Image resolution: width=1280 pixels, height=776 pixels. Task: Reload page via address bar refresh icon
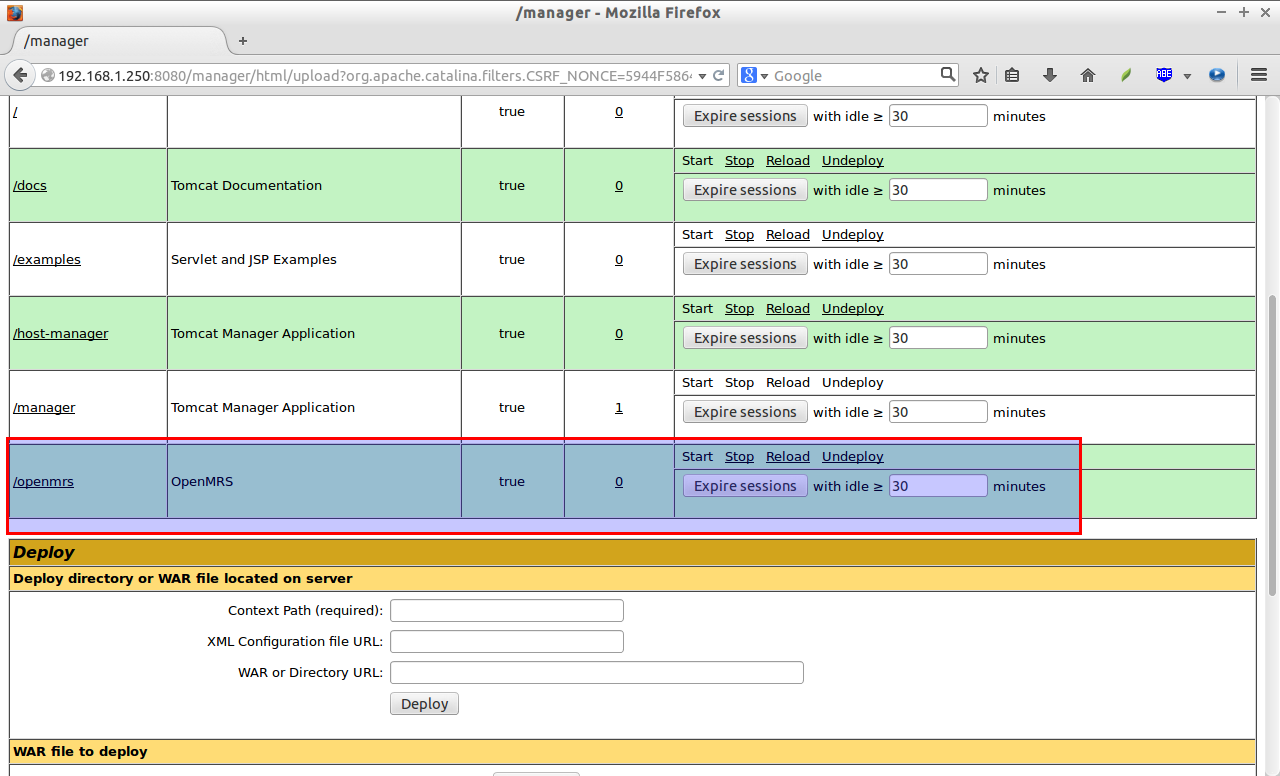(x=718, y=75)
